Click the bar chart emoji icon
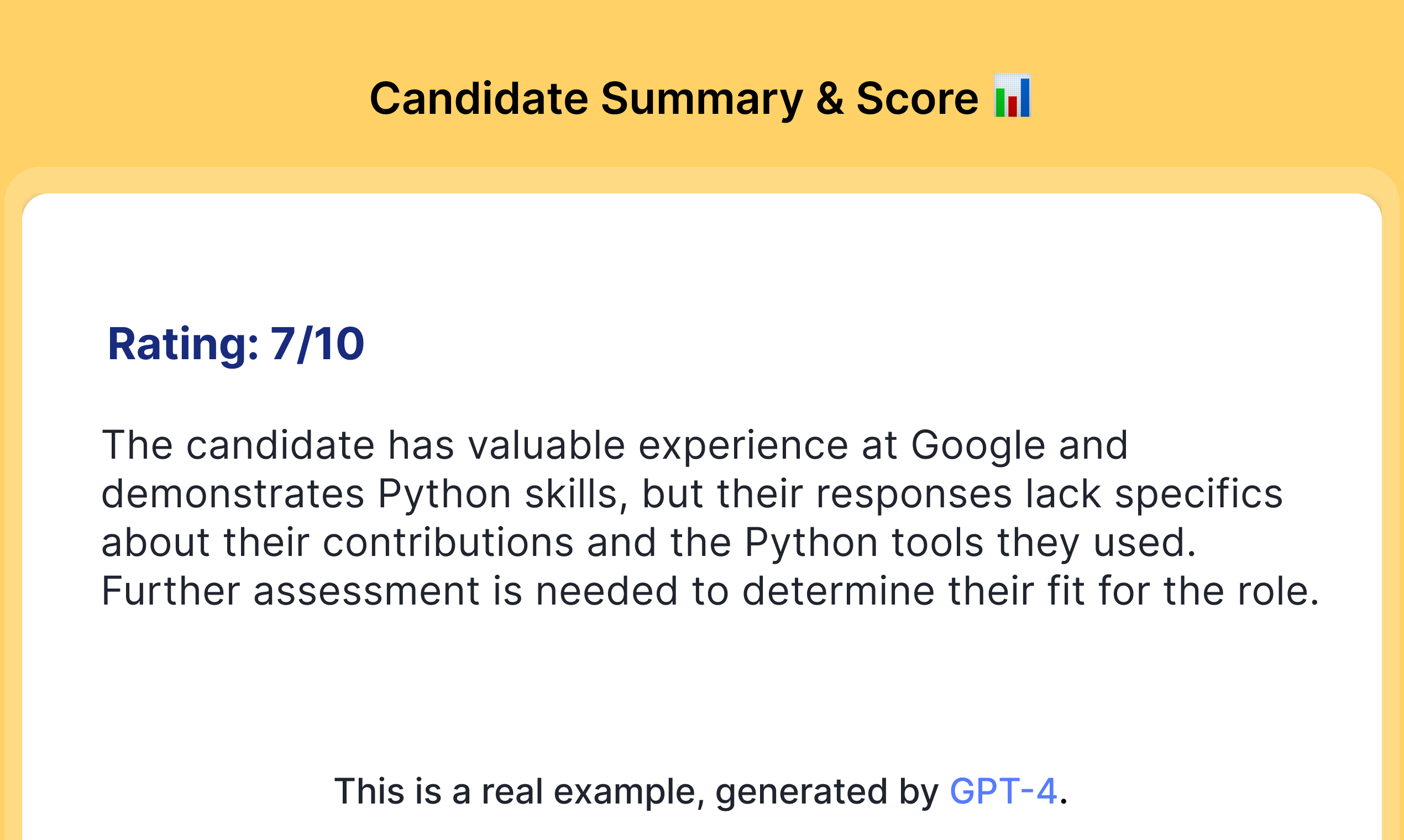The width and height of the screenshot is (1404, 840). [1012, 96]
